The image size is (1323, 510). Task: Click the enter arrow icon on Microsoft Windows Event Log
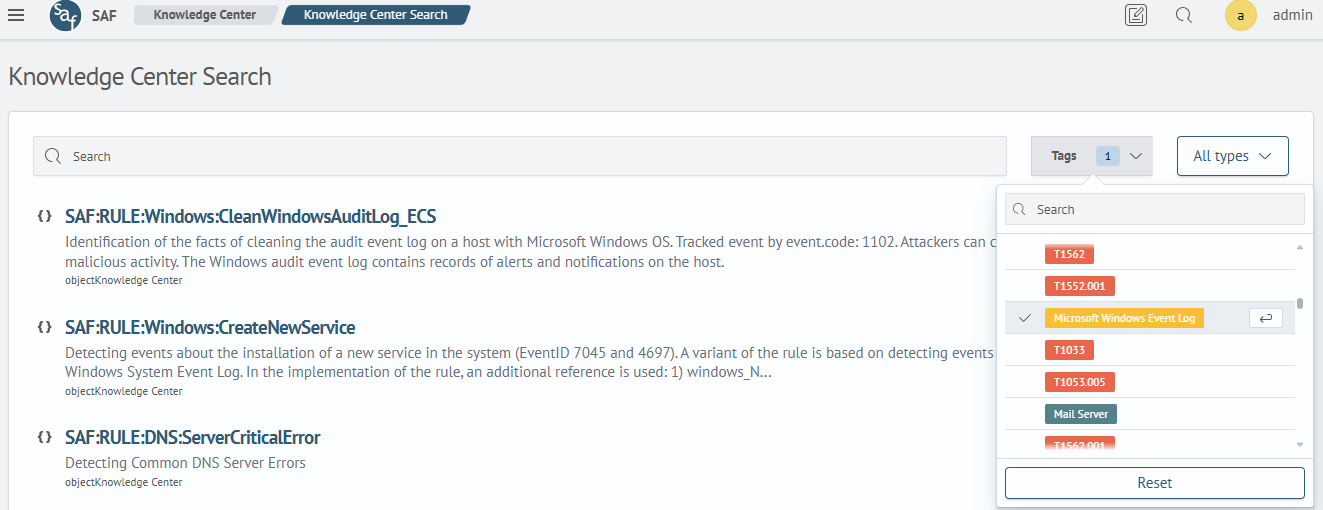click(1265, 318)
